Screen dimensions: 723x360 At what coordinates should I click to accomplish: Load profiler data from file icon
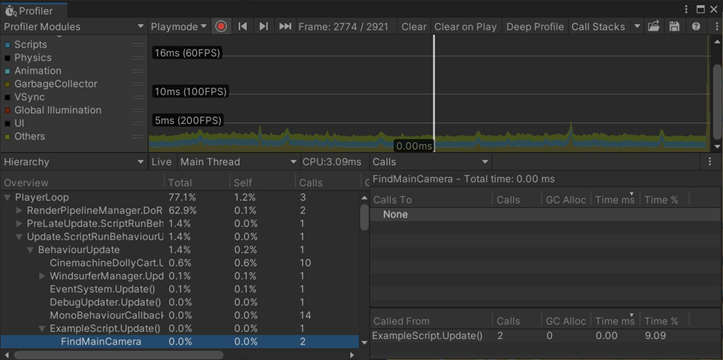[653, 27]
